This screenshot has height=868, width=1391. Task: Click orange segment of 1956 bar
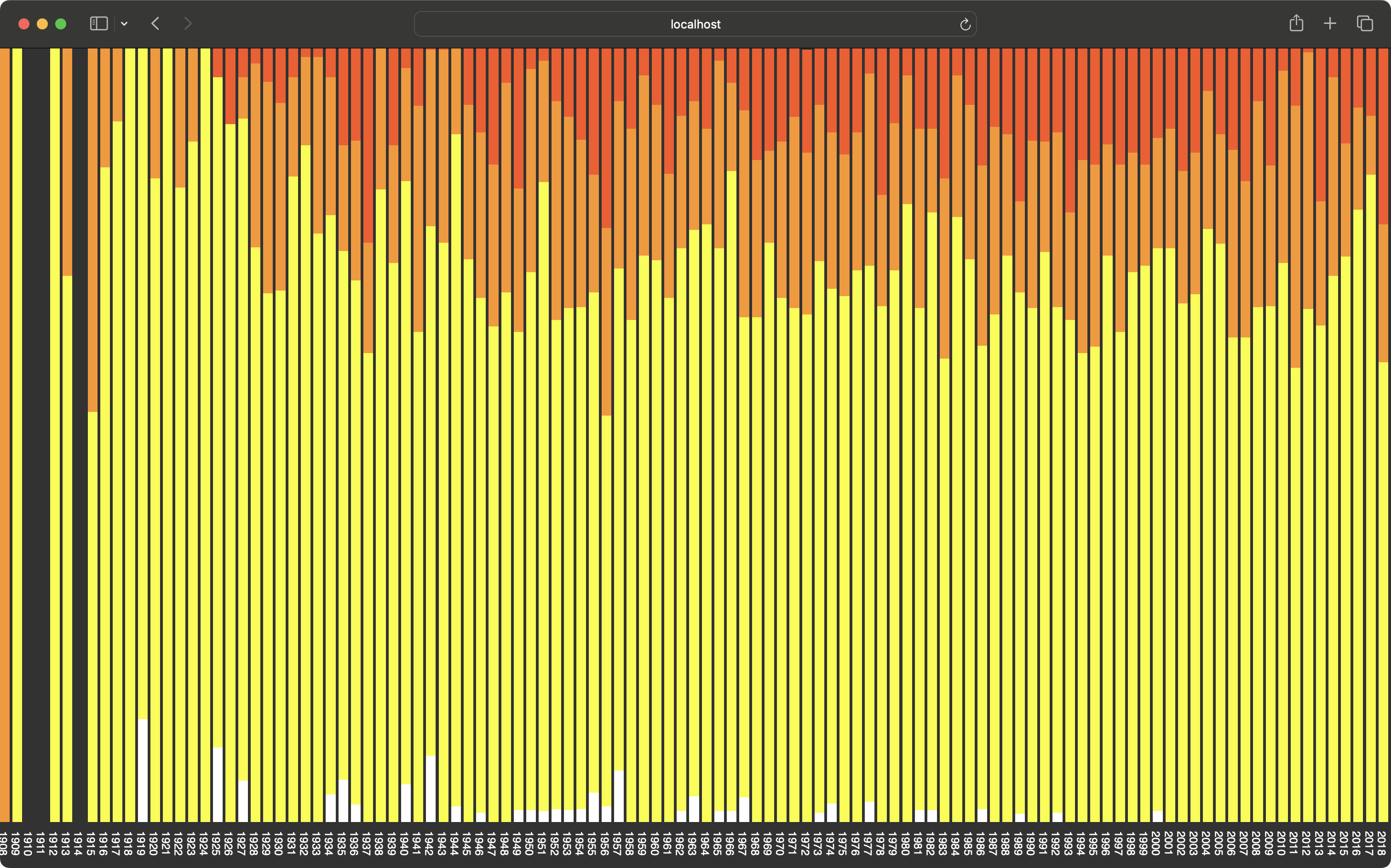(x=606, y=321)
